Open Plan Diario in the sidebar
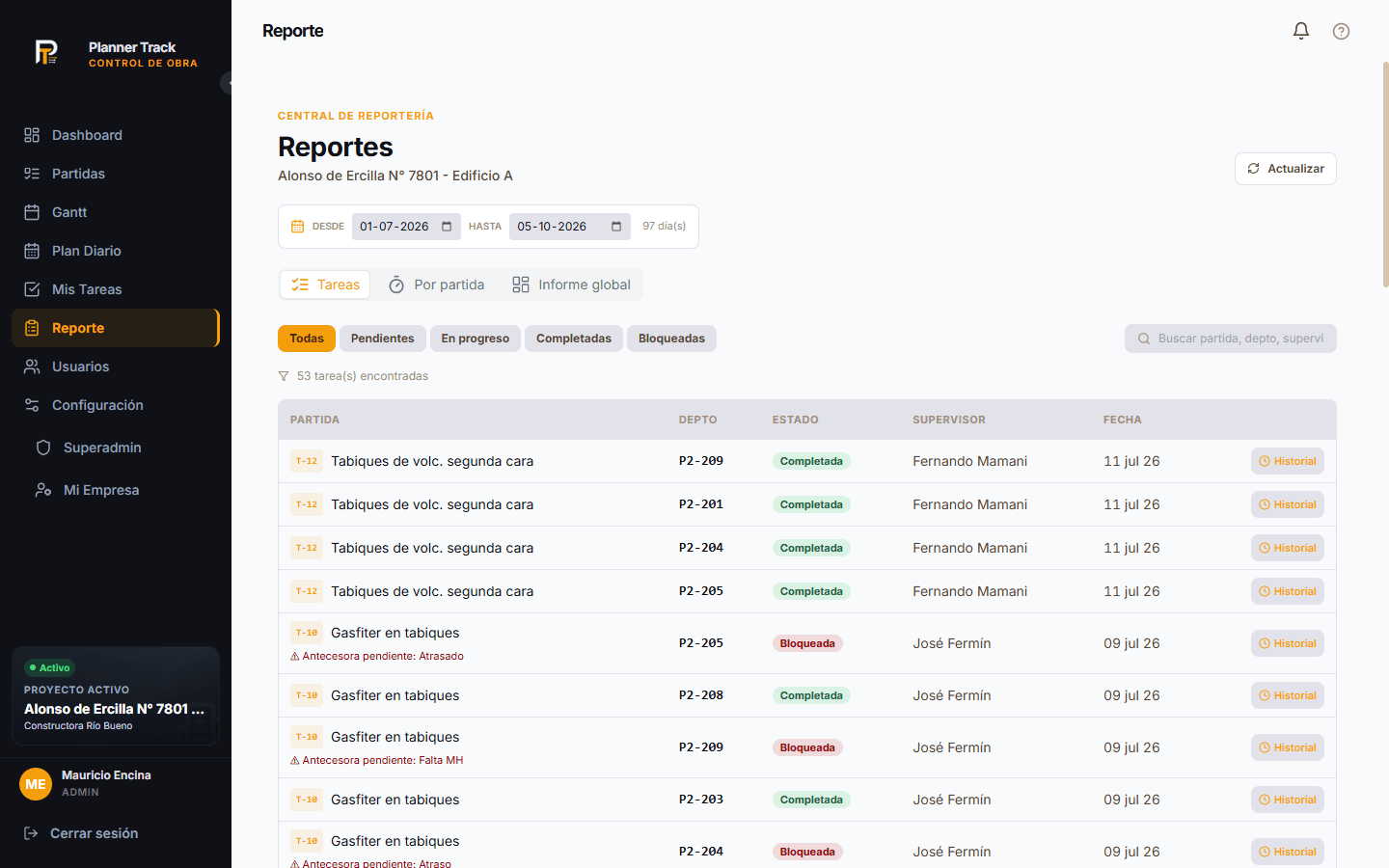Screen dimensions: 1389x868 116,251
